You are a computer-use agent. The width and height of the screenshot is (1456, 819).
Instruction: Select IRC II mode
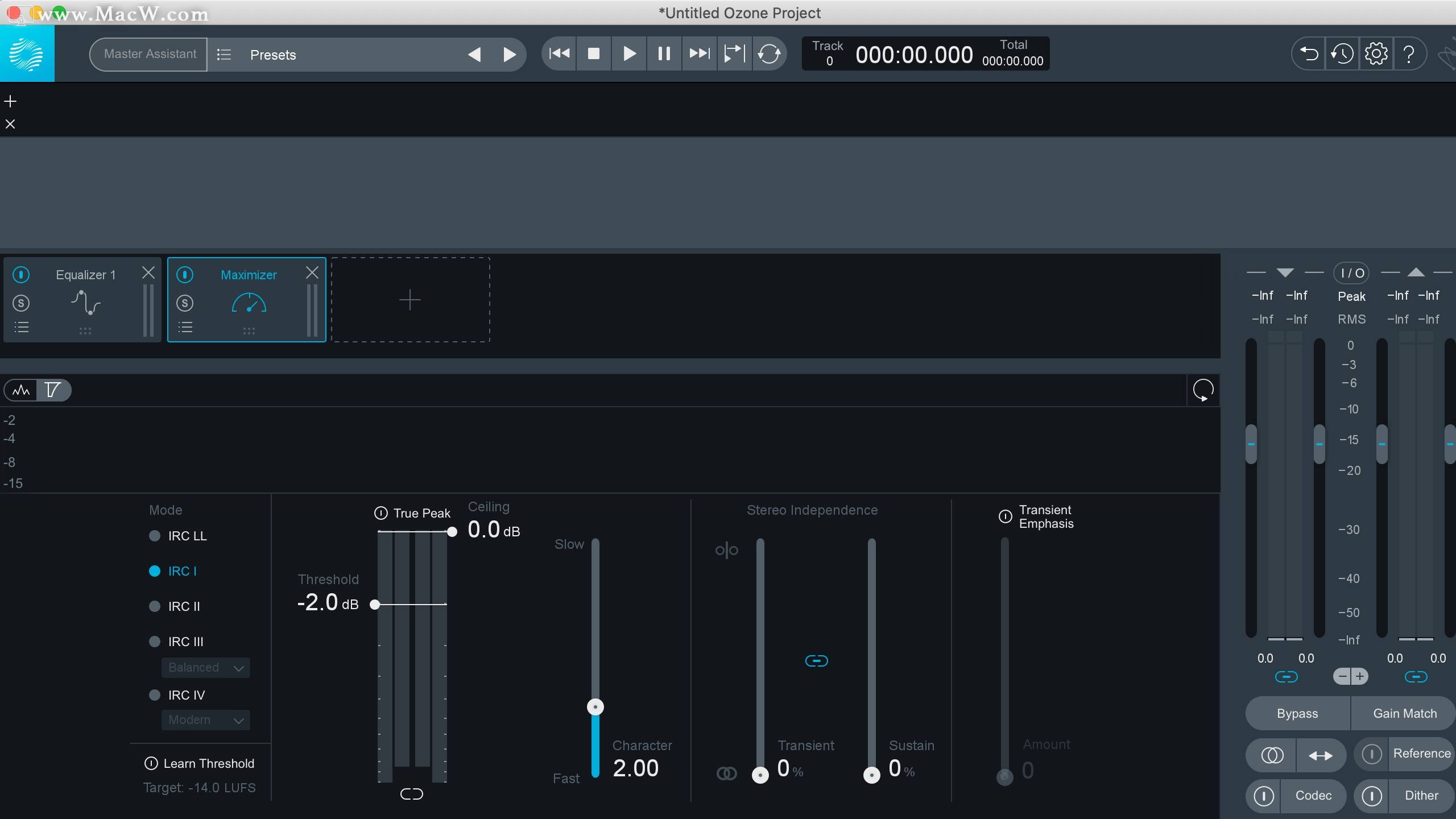(x=175, y=606)
